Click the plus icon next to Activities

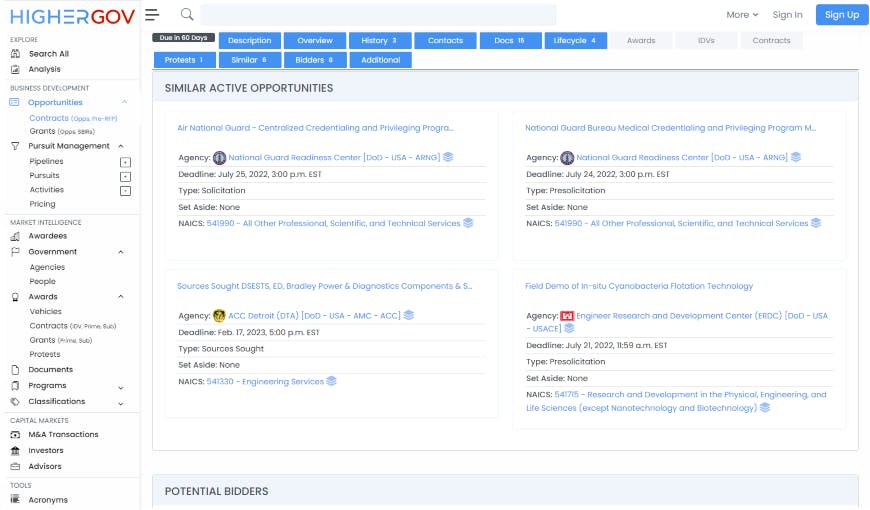125,191
